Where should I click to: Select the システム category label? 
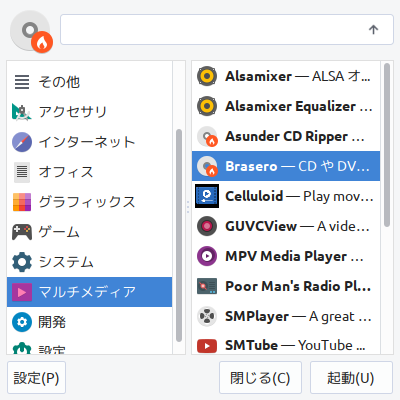pyautogui.click(x=66, y=262)
